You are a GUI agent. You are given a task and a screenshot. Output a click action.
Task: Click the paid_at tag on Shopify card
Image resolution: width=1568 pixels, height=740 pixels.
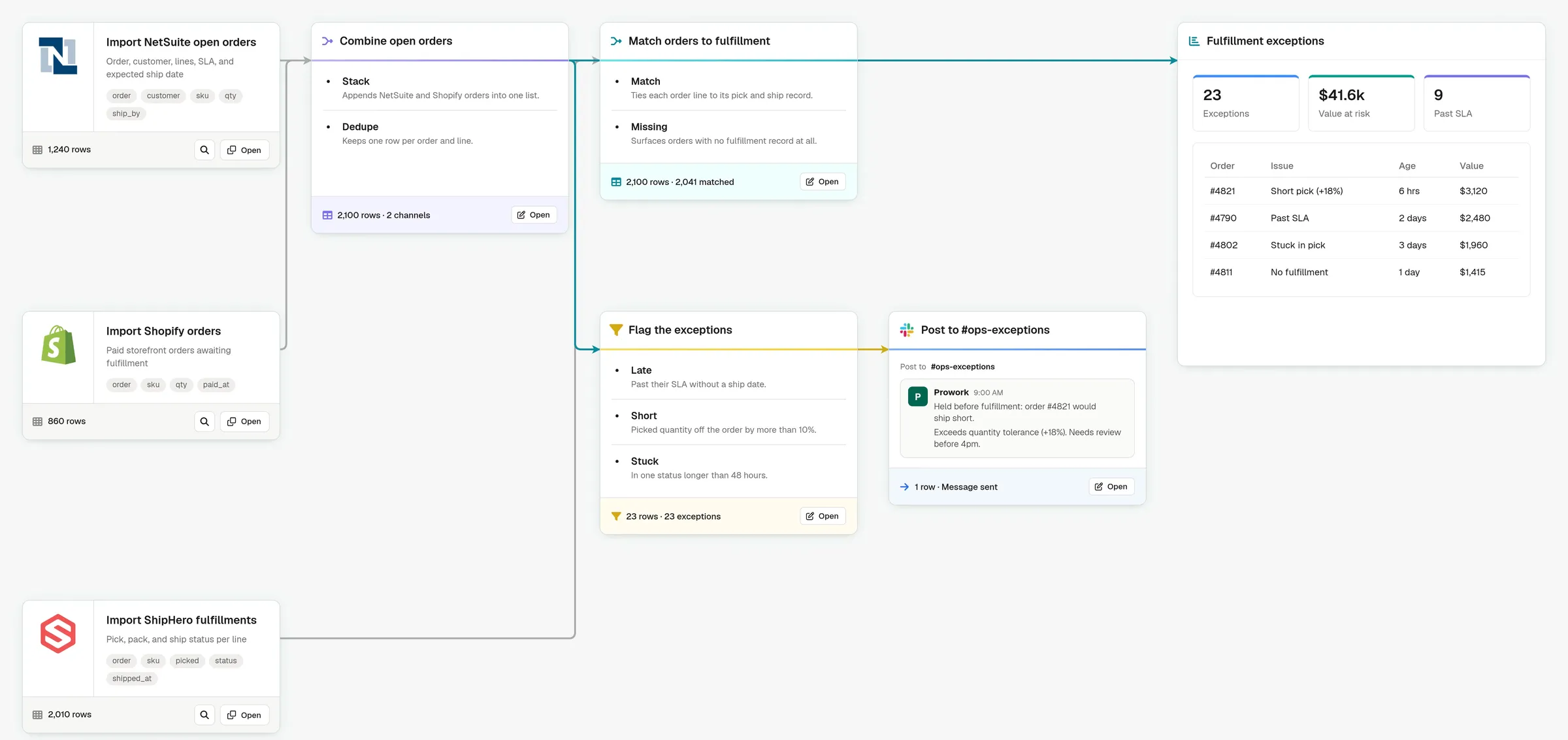pyautogui.click(x=216, y=385)
